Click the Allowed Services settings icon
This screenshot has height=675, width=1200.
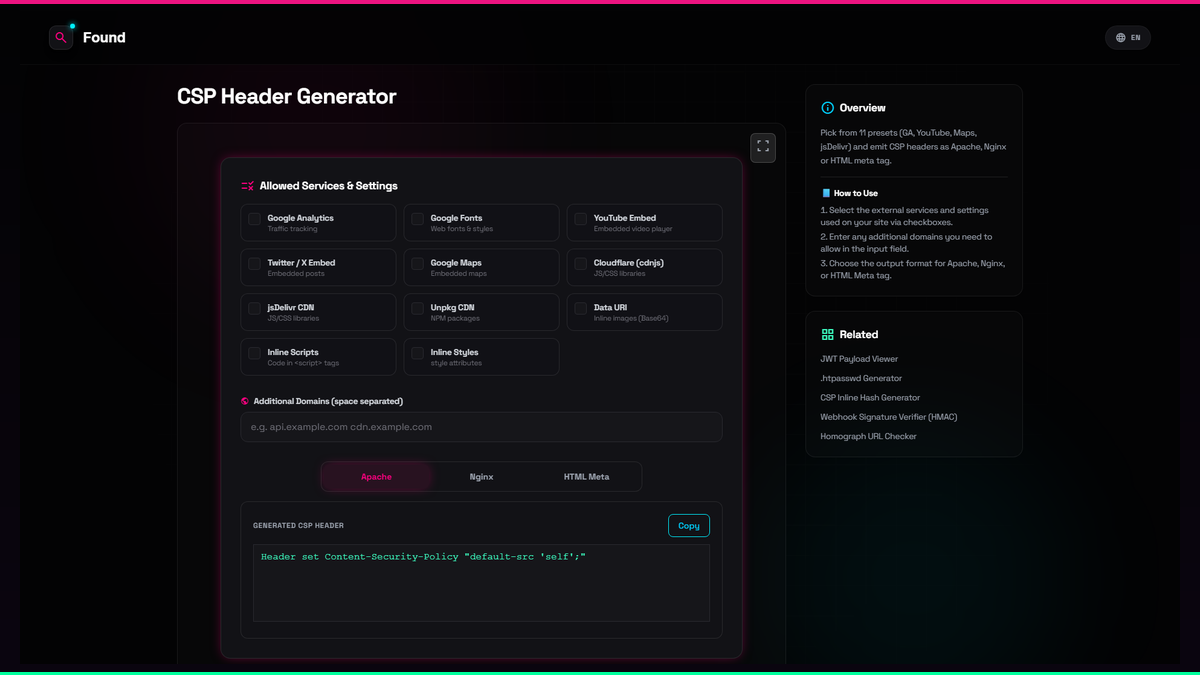point(247,186)
